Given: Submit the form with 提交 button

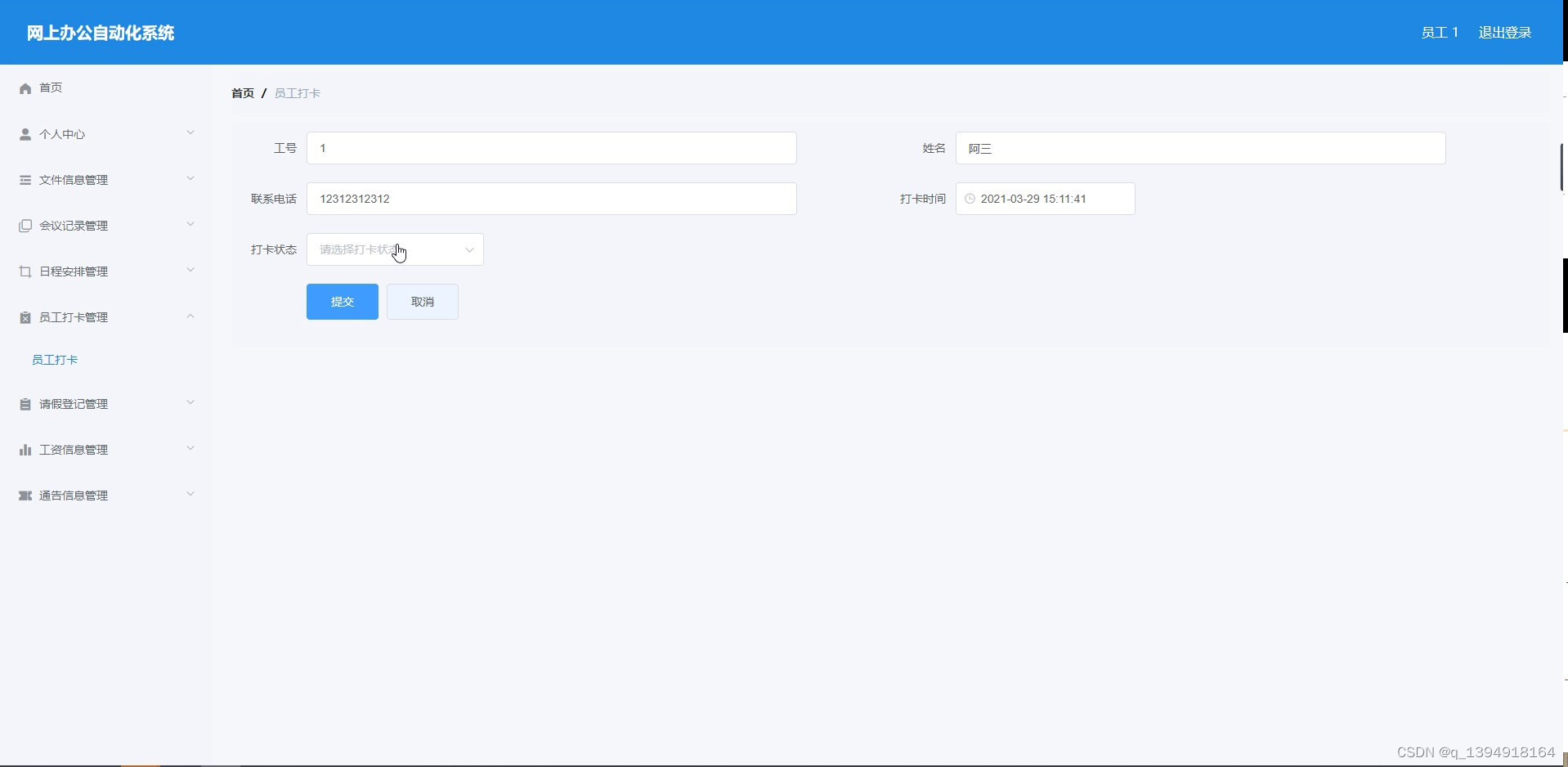Looking at the screenshot, I should click(343, 302).
